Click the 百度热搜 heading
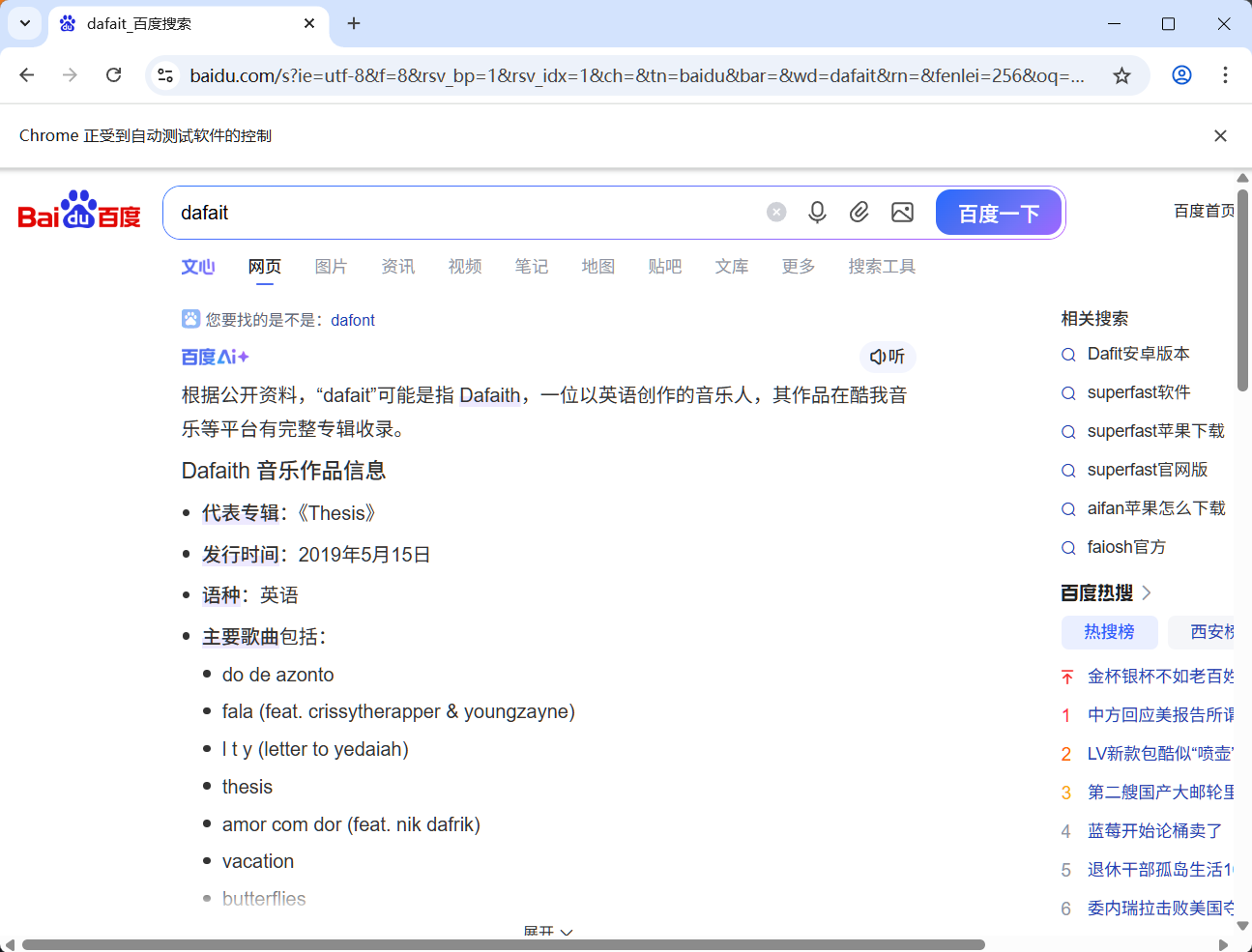Image resolution: width=1252 pixels, height=952 pixels. click(x=1096, y=592)
